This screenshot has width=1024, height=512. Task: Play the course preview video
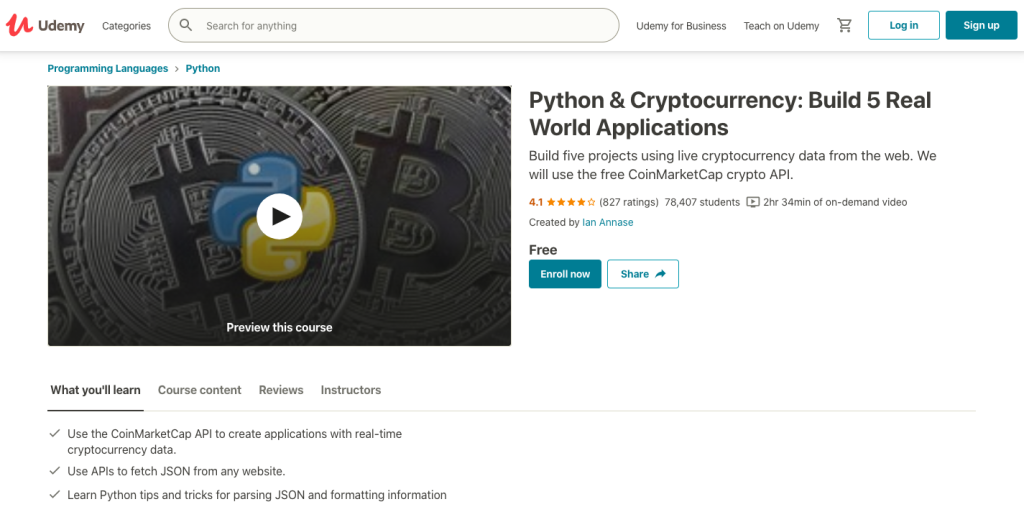279,216
